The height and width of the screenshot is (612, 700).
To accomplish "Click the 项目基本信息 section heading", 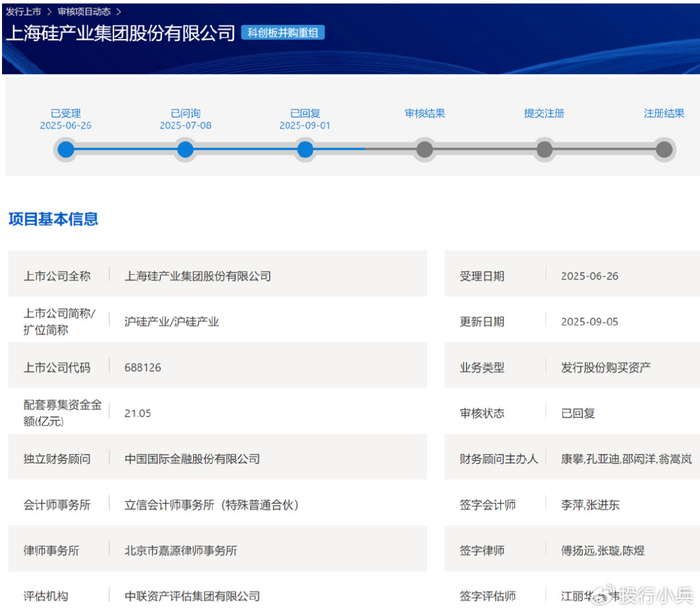I will [53, 219].
